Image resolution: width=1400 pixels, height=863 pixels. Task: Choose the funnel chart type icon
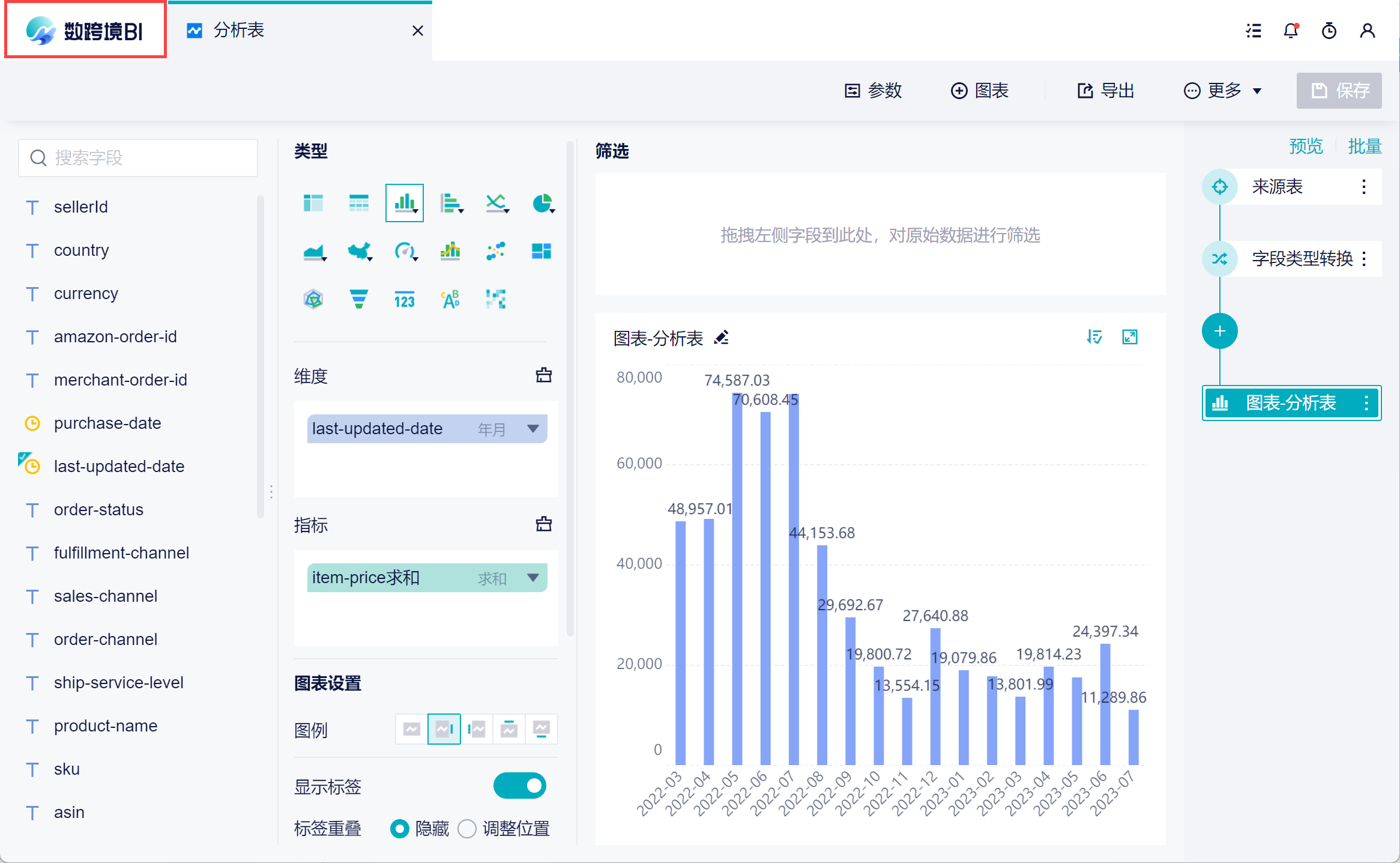[x=358, y=298]
